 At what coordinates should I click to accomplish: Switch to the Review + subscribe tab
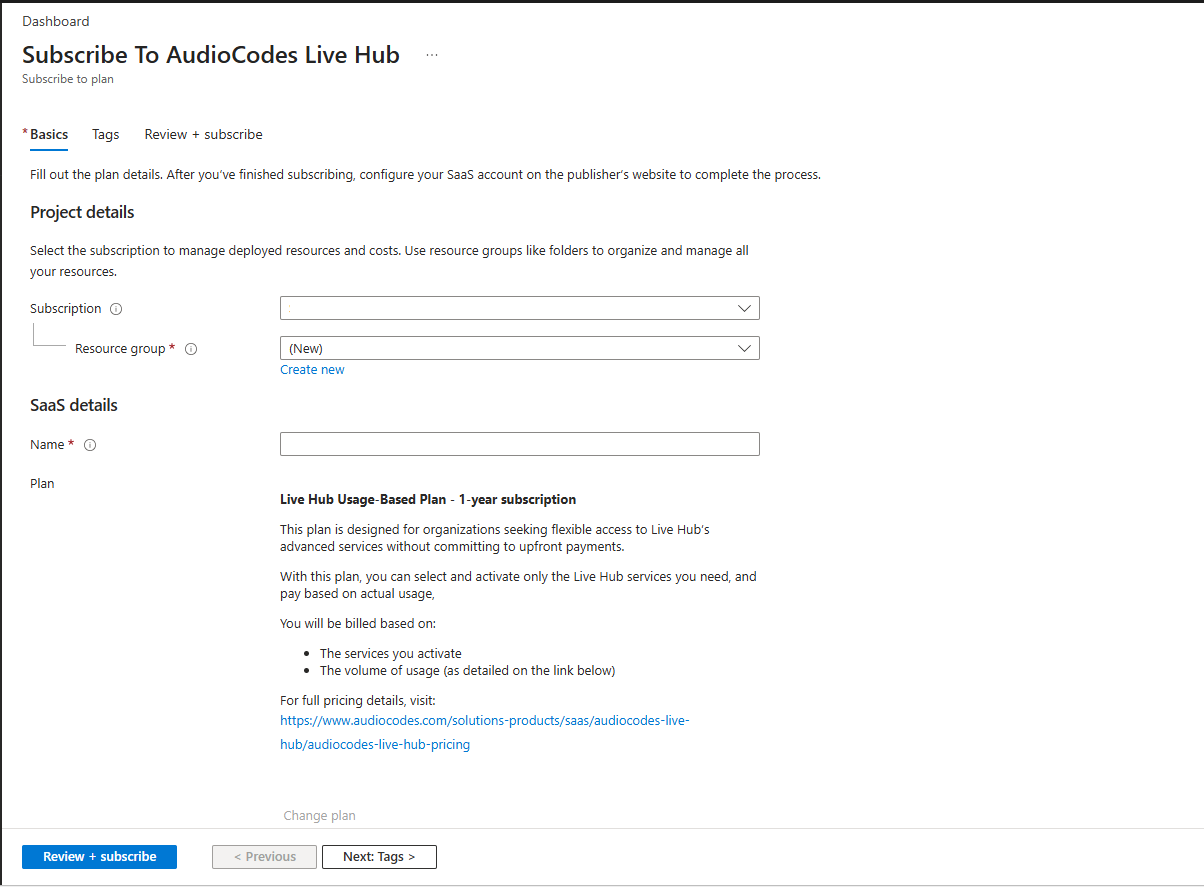[x=204, y=134]
